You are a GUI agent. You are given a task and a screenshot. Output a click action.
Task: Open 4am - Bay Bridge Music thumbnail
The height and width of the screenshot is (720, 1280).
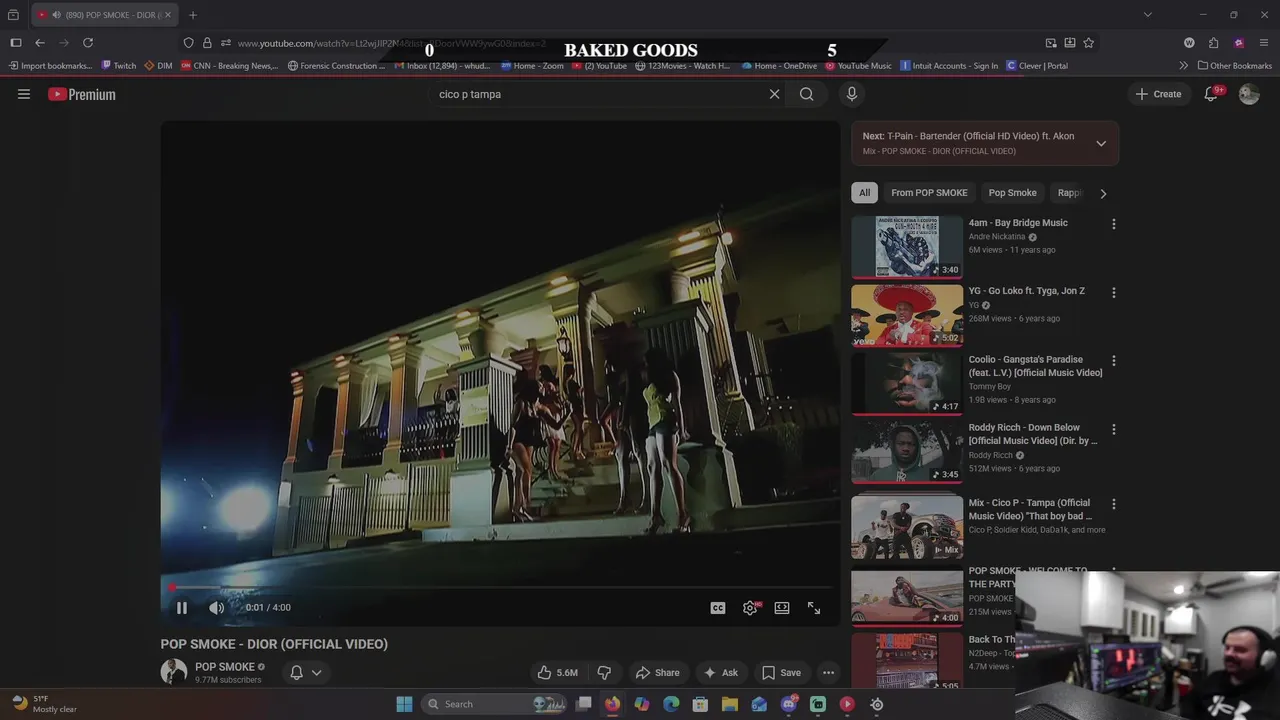907,247
